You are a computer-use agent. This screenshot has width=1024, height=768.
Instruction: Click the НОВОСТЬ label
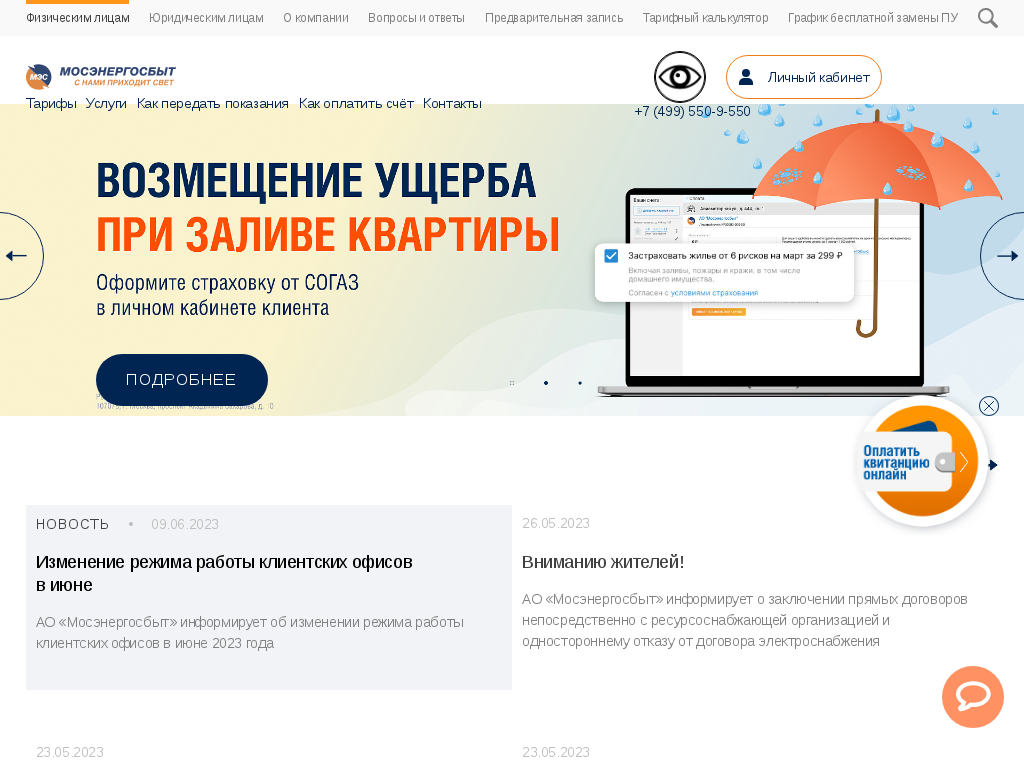coord(72,524)
